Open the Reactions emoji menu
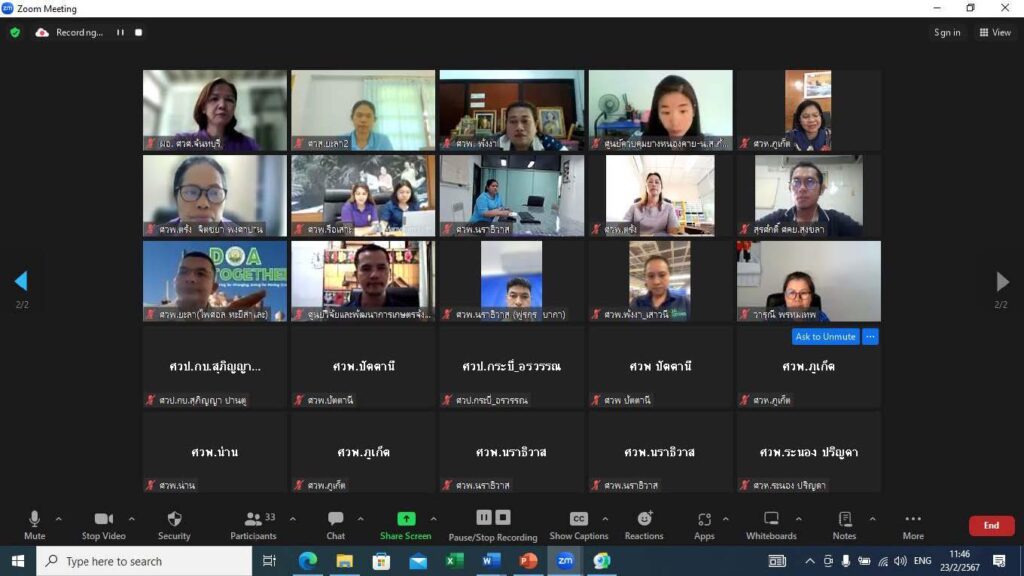1024x576 pixels. point(644,524)
